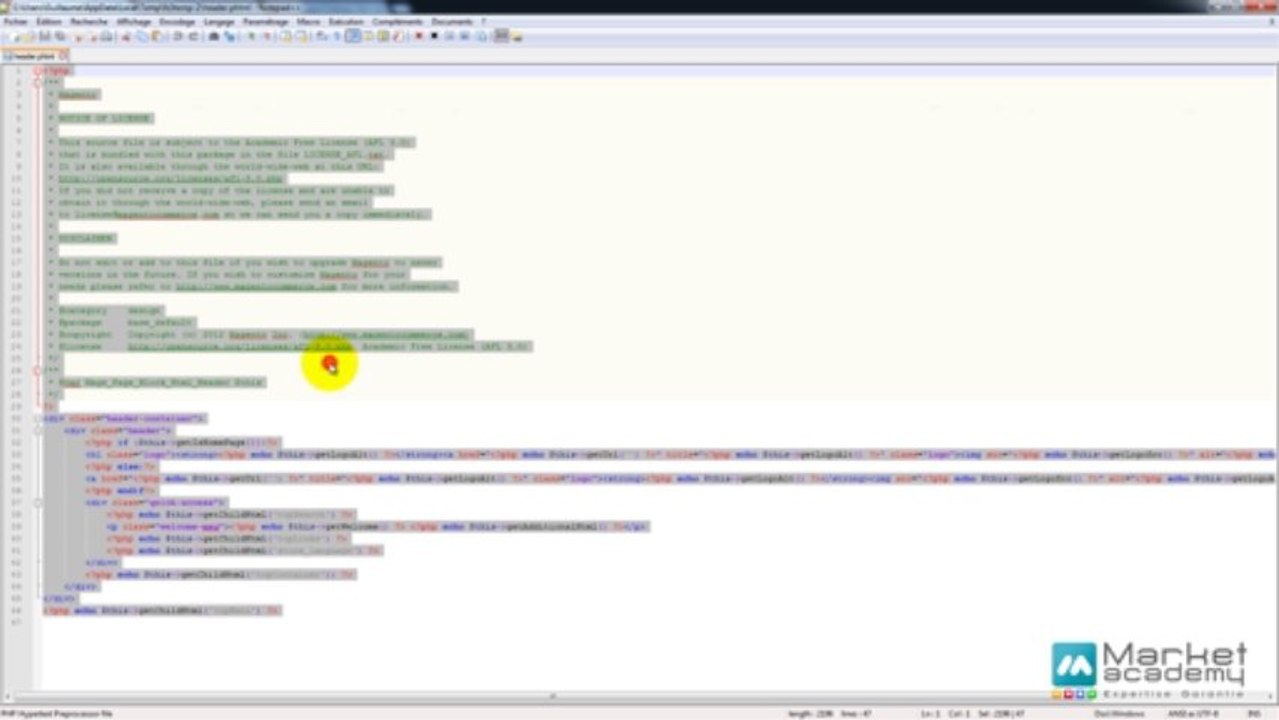
Task: Click the Ln Col Sel status field
Action: pos(974,713)
